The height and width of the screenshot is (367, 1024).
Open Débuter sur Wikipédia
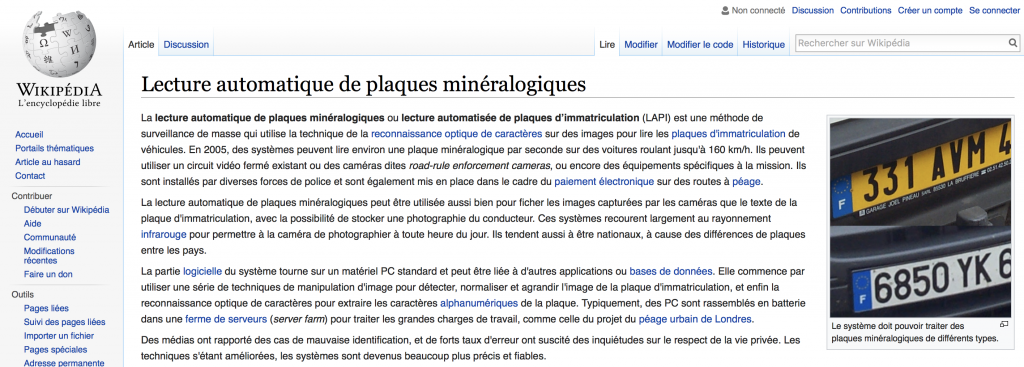click(67, 210)
